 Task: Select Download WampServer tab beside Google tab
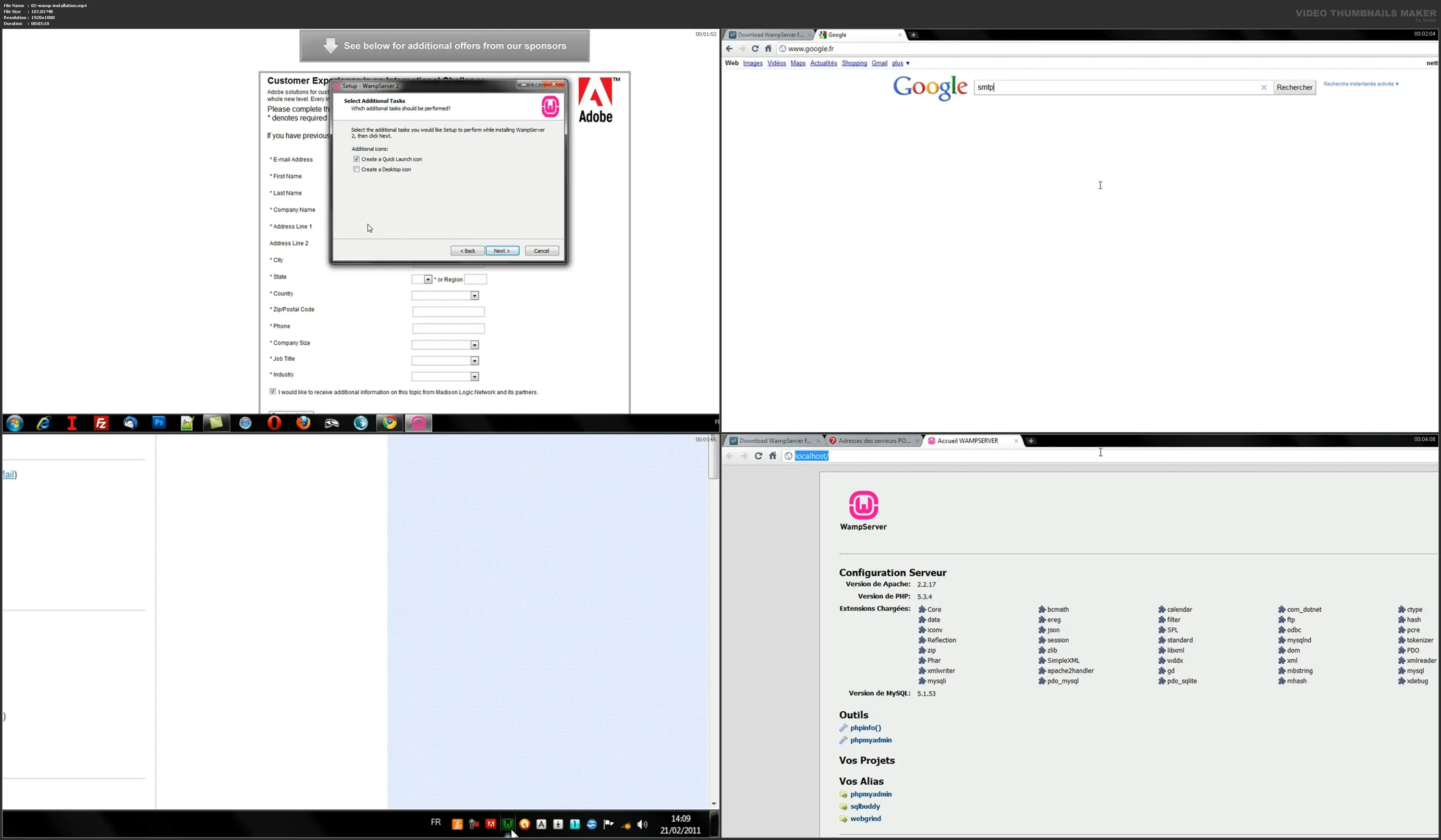pyautogui.click(x=769, y=35)
